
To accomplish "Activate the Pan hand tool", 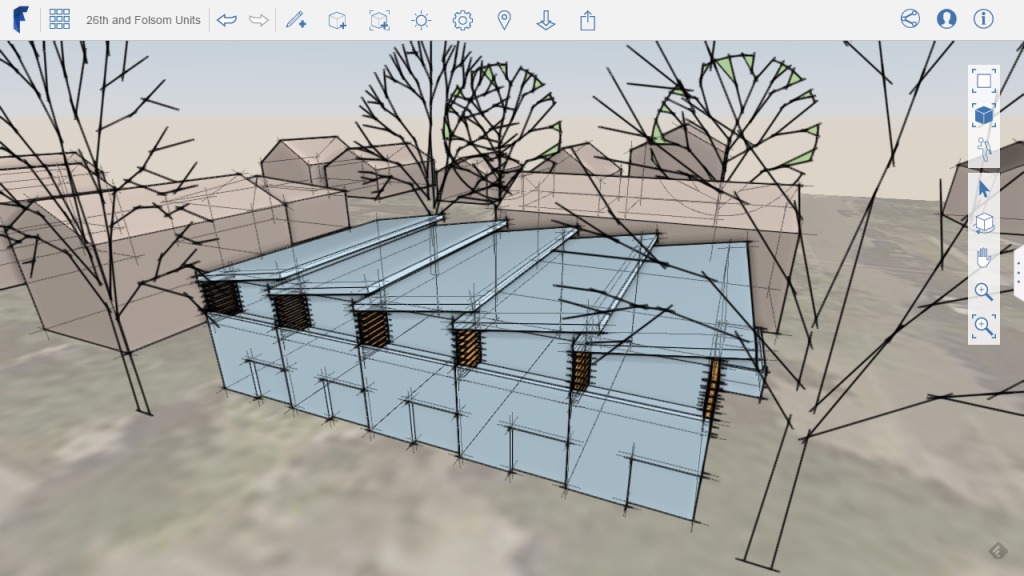I will (x=984, y=257).
